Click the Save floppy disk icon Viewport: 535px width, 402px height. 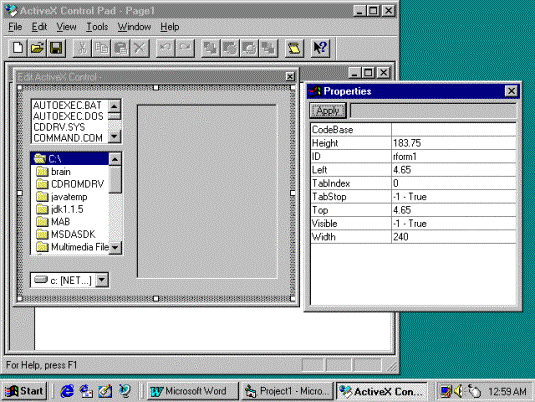coord(56,48)
